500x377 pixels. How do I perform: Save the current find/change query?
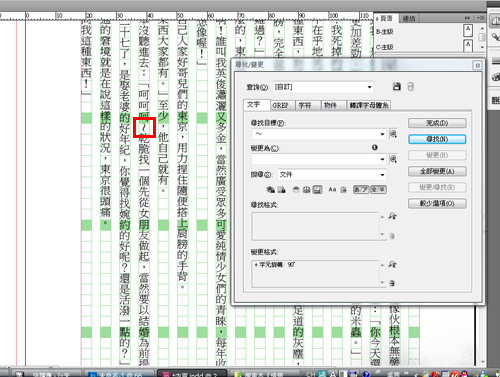(396, 87)
